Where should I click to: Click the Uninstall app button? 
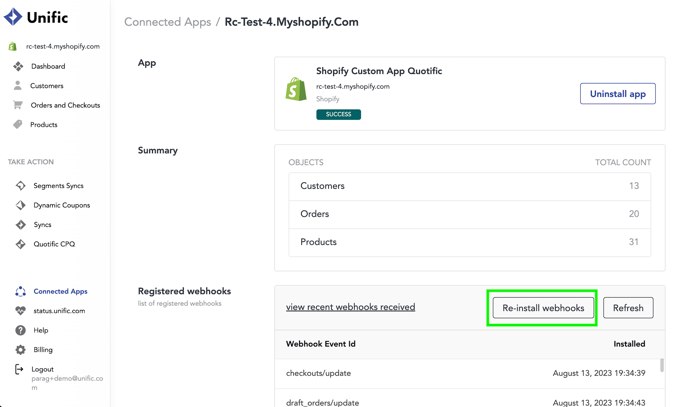tap(618, 93)
